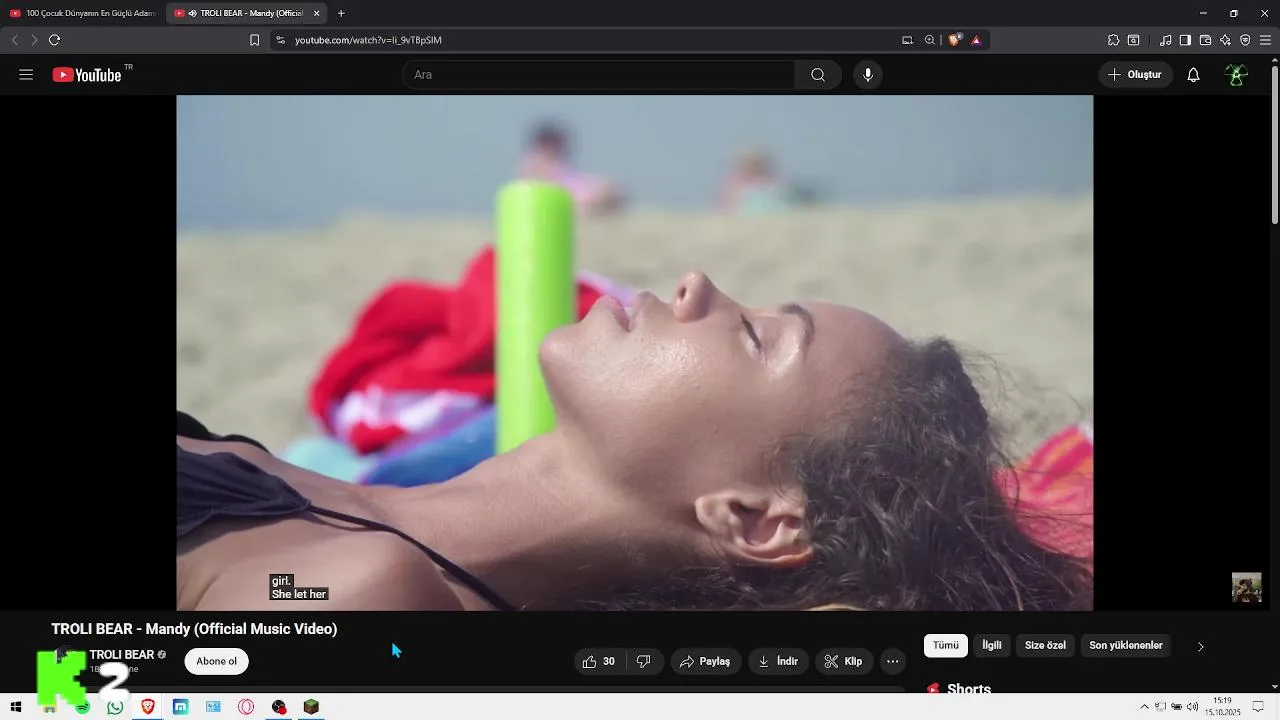Open Brave Shields lion icon
Viewport: 1280px width, 720px height.
coord(954,40)
